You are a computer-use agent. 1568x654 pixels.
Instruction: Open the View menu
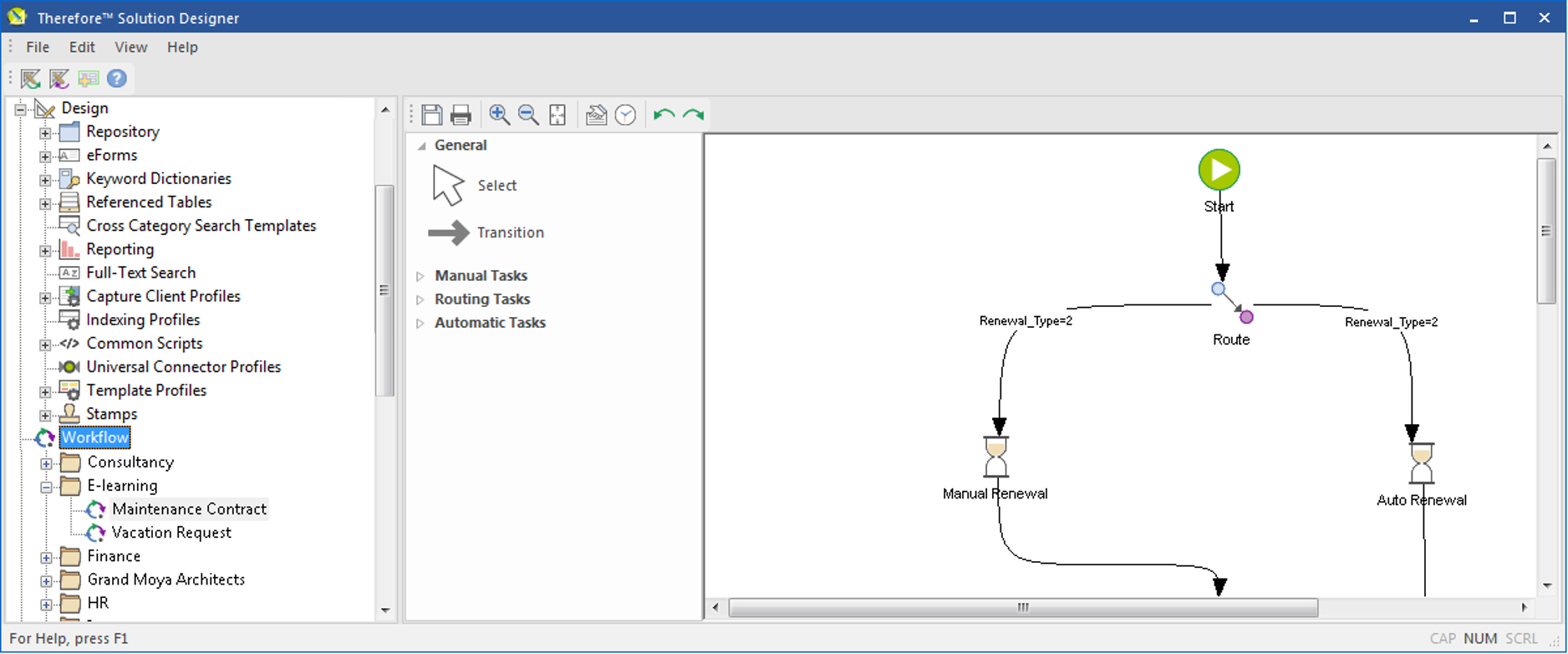point(130,47)
